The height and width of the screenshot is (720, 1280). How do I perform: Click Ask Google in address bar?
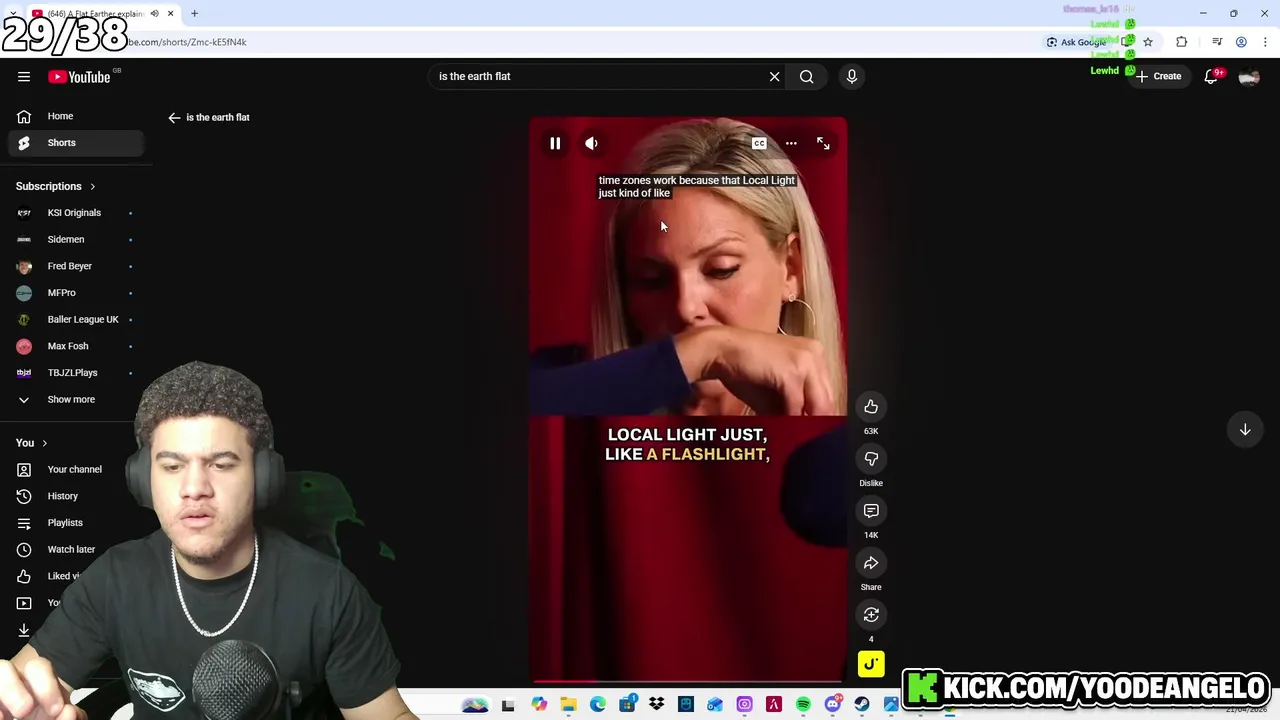(1076, 42)
